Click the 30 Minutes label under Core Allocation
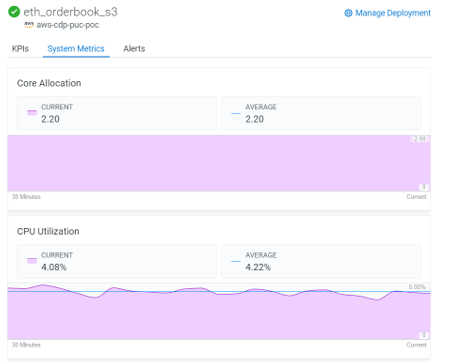Screen dimensions: 460x363 (26, 197)
